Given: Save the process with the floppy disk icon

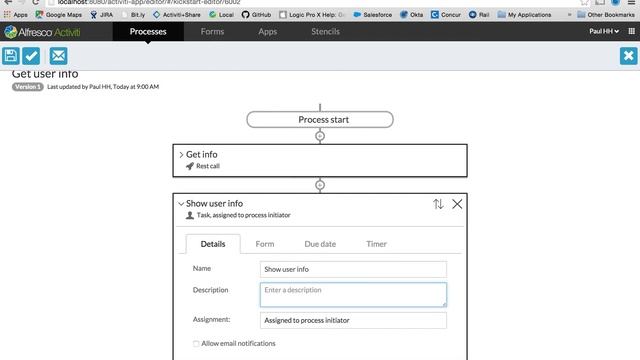Looking at the screenshot, I should pos(11,56).
